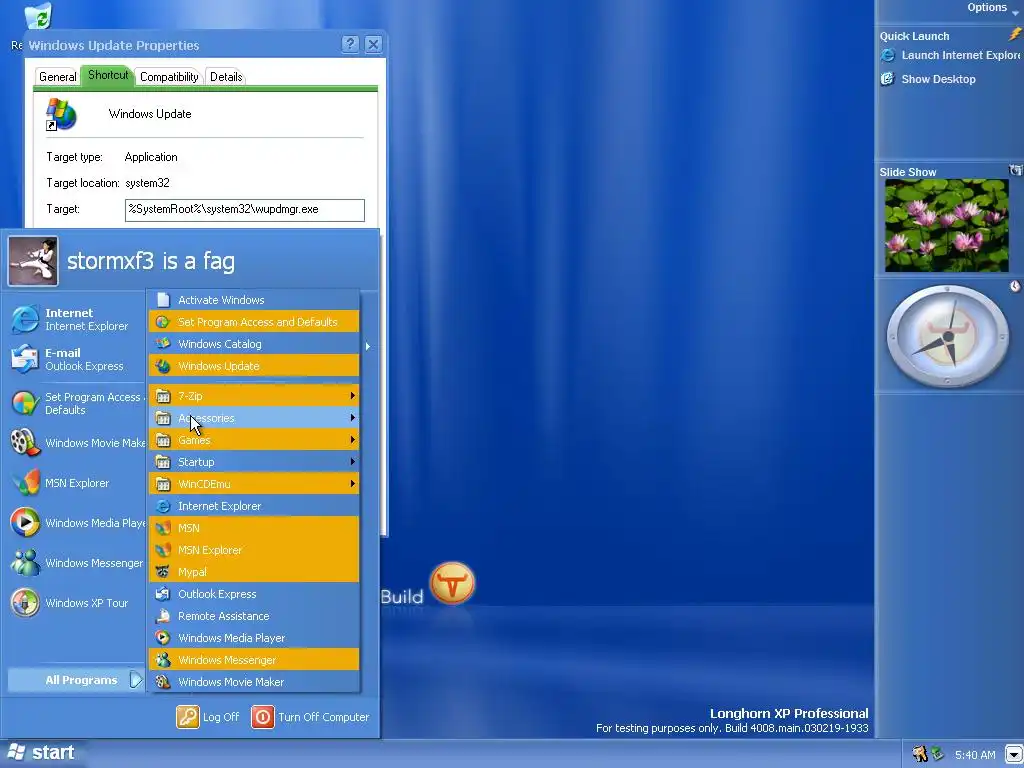Click the Slide Show tile camera icon

pyautogui.click(x=1016, y=170)
